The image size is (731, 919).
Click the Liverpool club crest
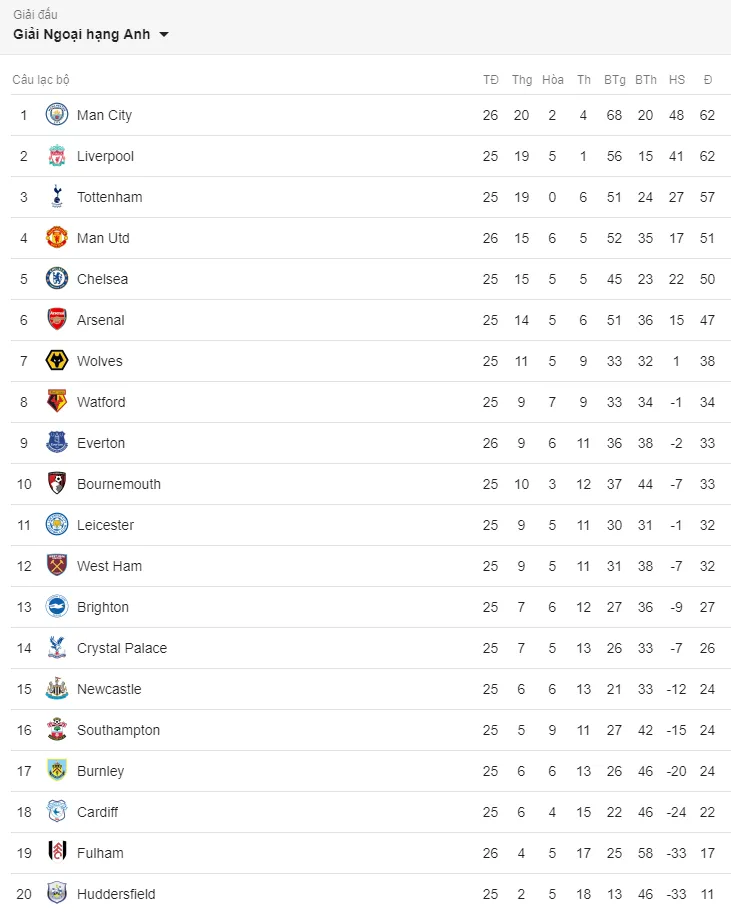point(57,155)
